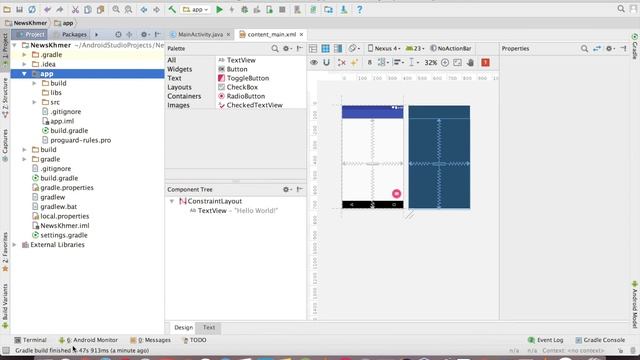Click the Pan hand tool icon
640x360 pixels.
click(470, 62)
